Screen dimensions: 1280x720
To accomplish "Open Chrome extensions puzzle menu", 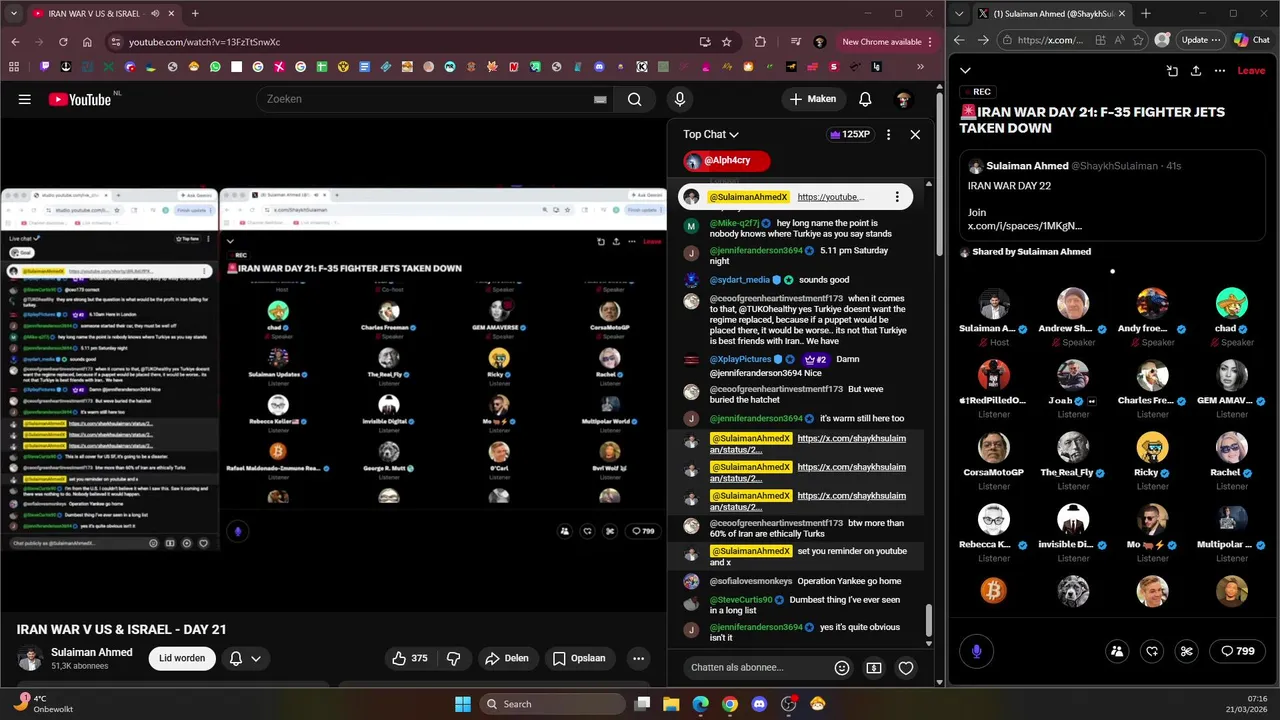I will coord(760,42).
